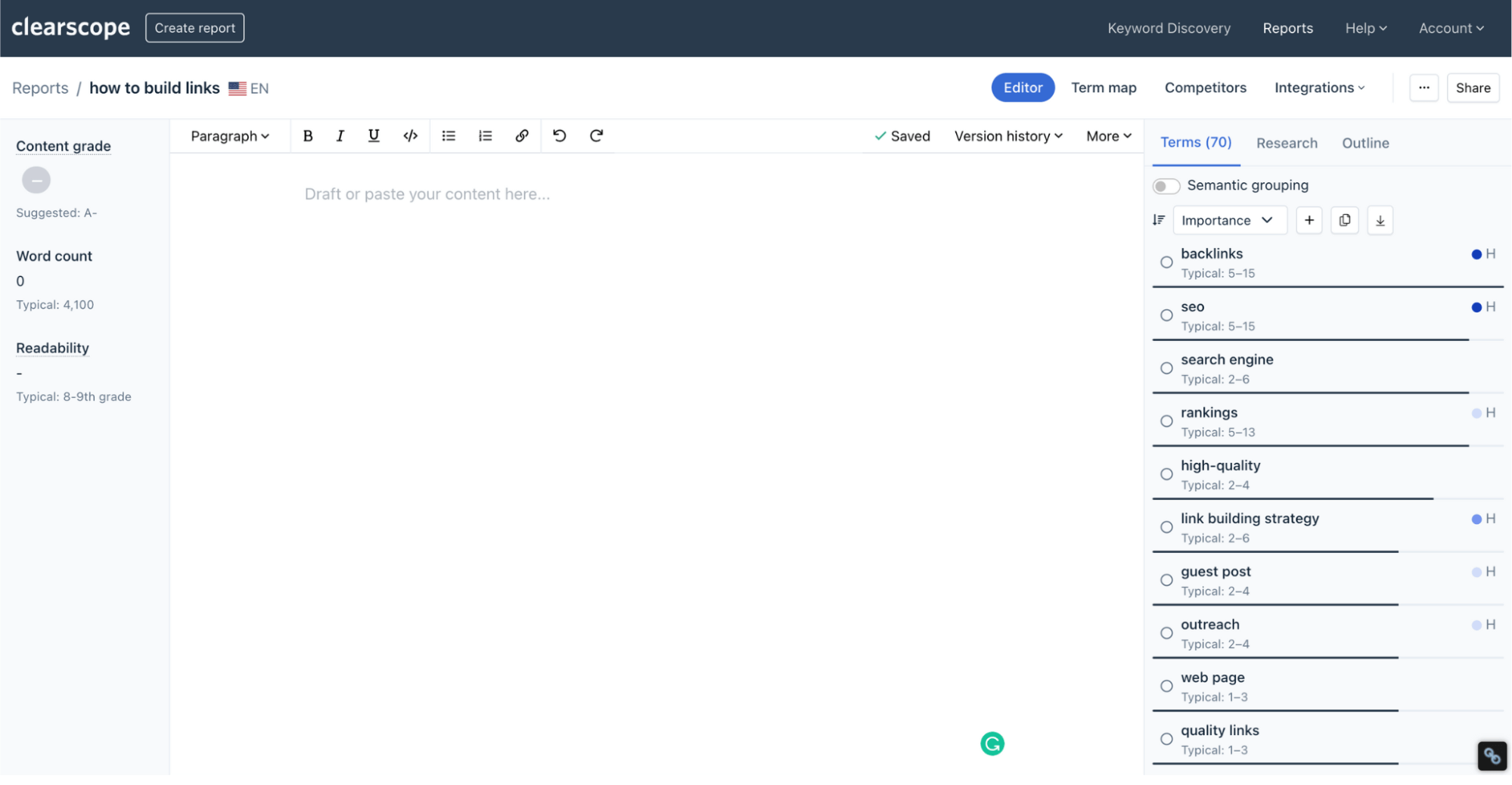Expand the Version history dropdown

tap(1008, 136)
